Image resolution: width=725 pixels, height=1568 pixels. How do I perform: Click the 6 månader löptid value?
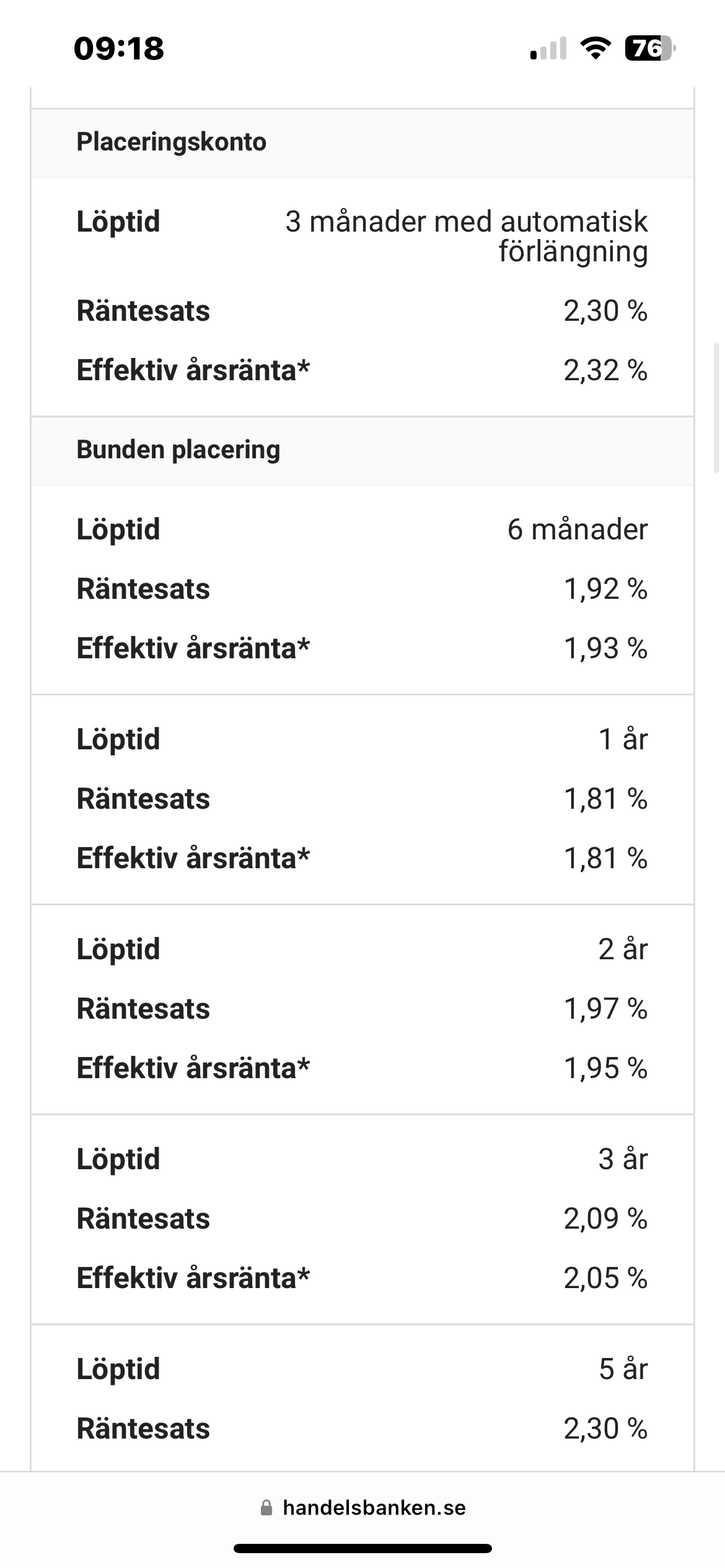578,529
